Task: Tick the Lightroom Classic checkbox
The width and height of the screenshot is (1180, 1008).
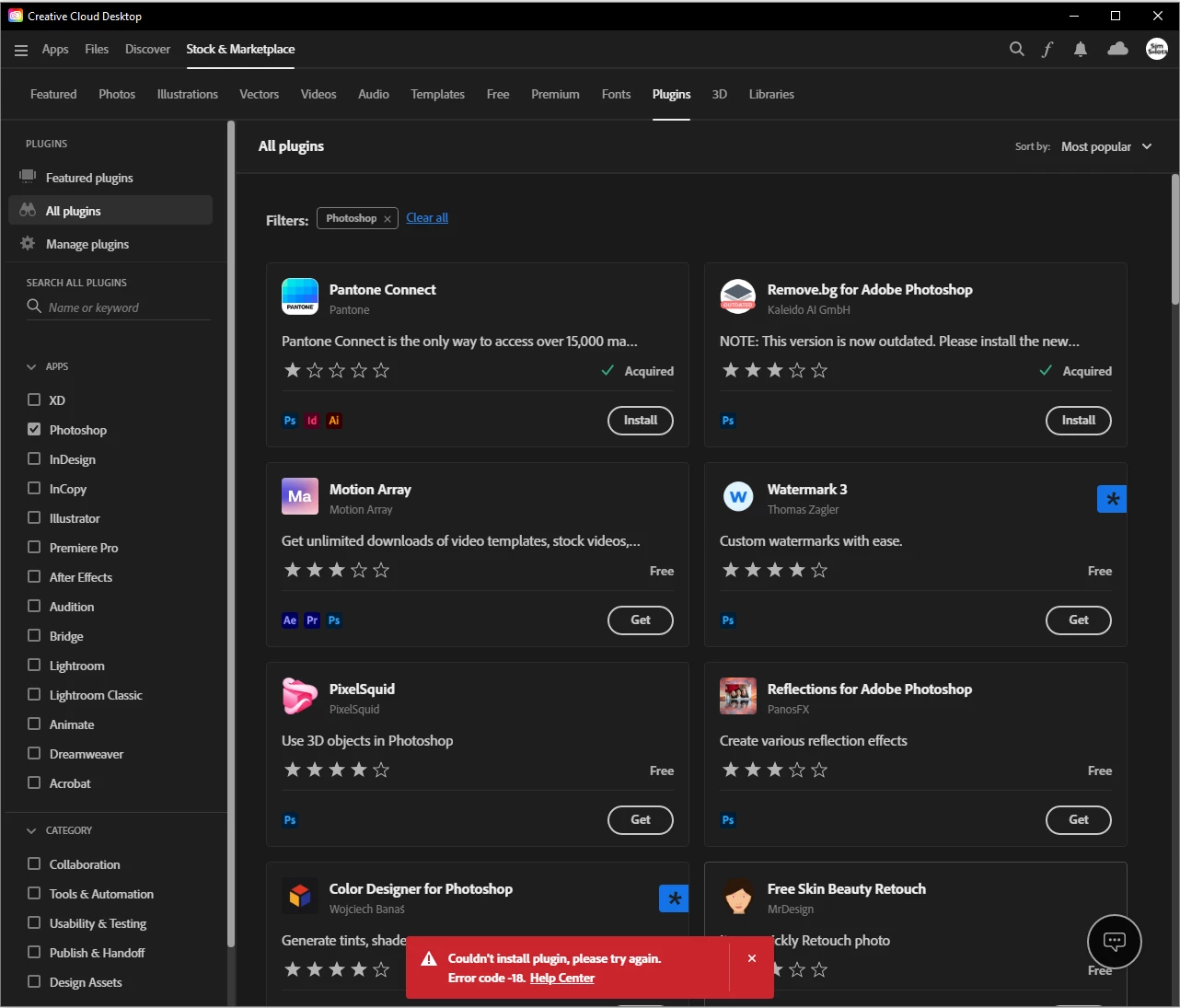Action: tap(34, 694)
